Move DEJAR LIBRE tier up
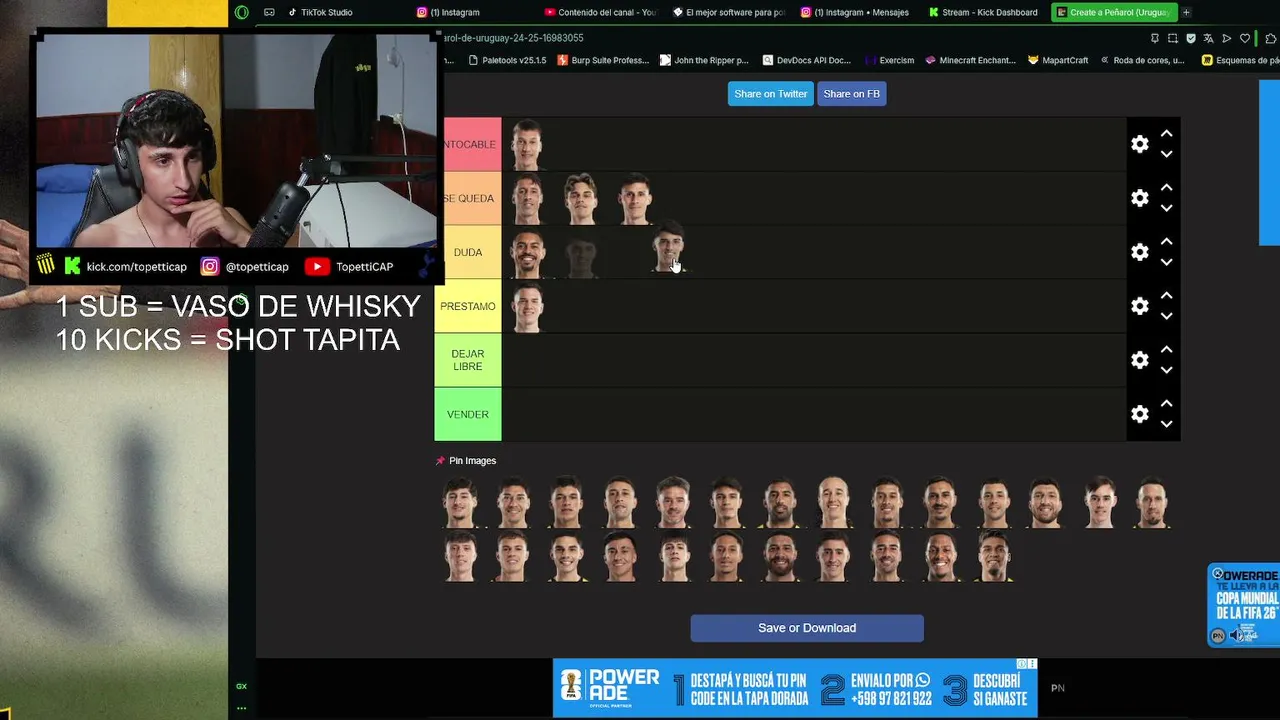The height and width of the screenshot is (720, 1280). 1166,350
